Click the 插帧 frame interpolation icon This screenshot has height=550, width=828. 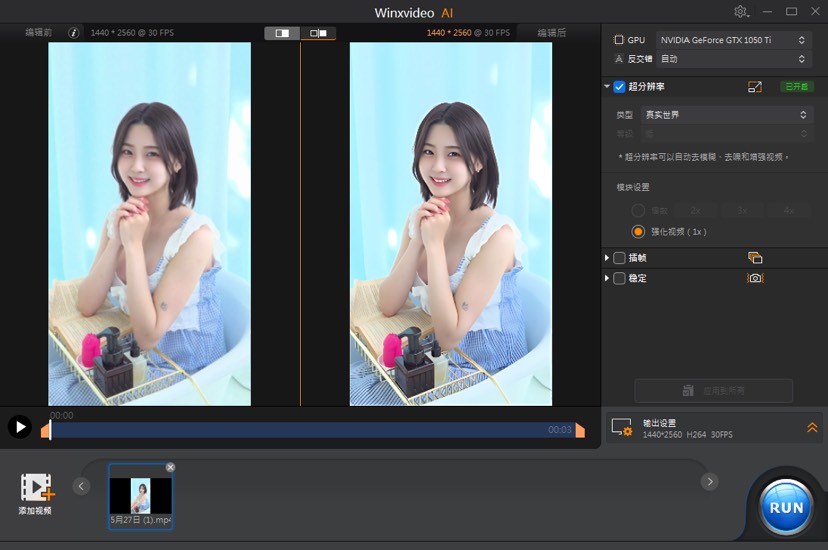coord(755,258)
